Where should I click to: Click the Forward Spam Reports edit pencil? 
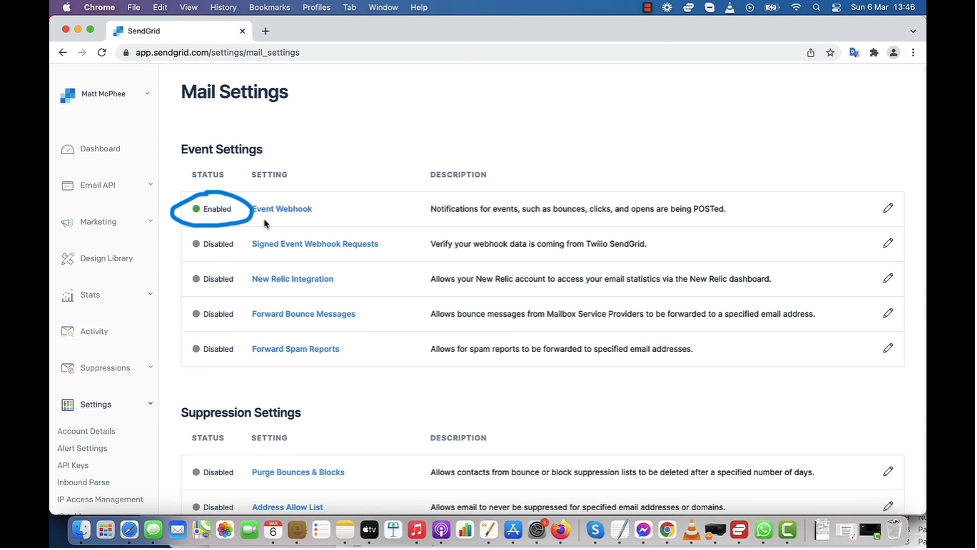pyautogui.click(x=887, y=348)
